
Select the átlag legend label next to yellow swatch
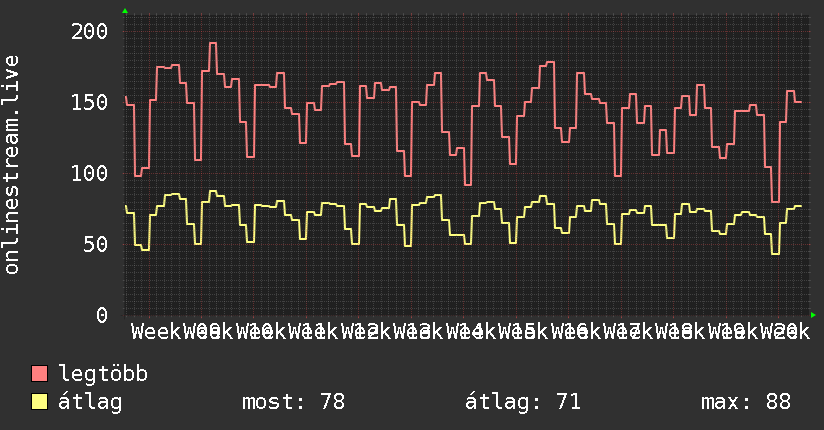pyautogui.click(x=90, y=402)
